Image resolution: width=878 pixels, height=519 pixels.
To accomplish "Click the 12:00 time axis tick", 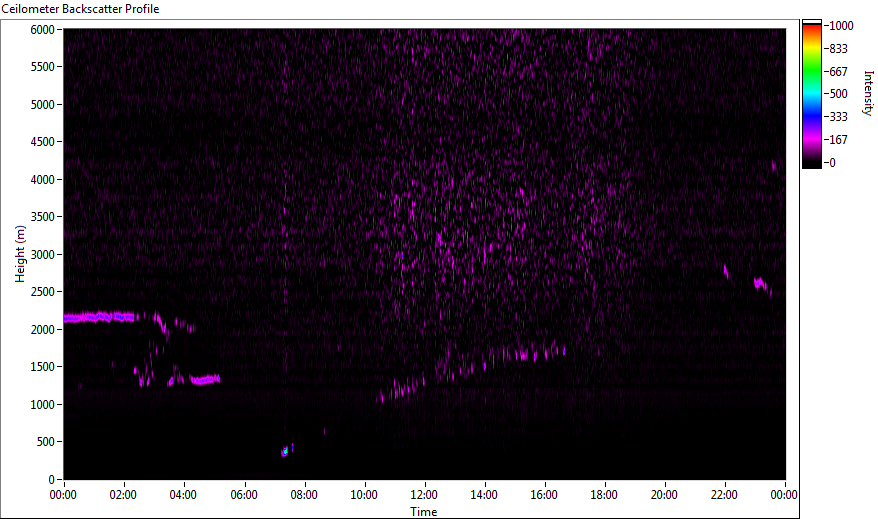I will 424,495.
